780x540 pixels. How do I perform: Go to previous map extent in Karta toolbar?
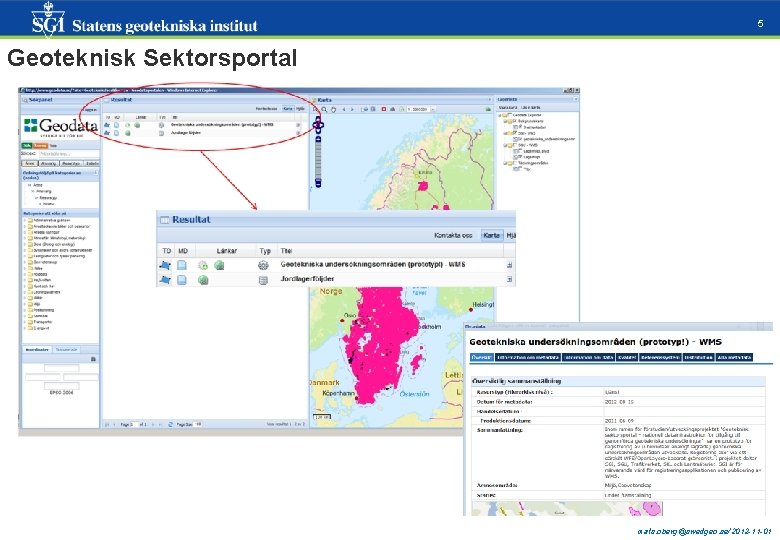[x=344, y=109]
